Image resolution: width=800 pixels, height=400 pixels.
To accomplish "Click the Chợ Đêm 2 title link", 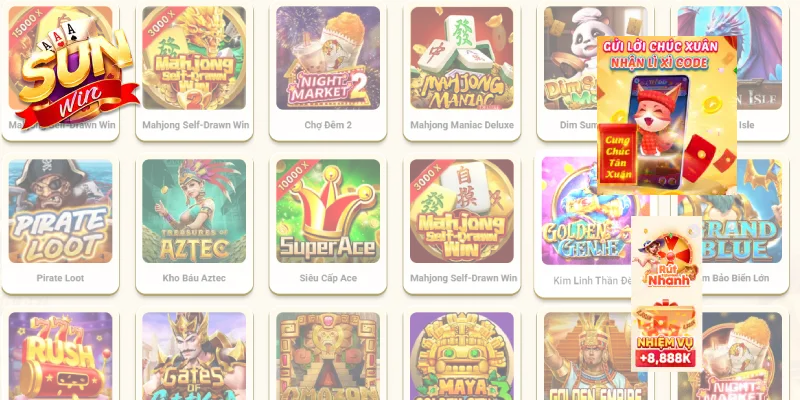I will tap(328, 125).
